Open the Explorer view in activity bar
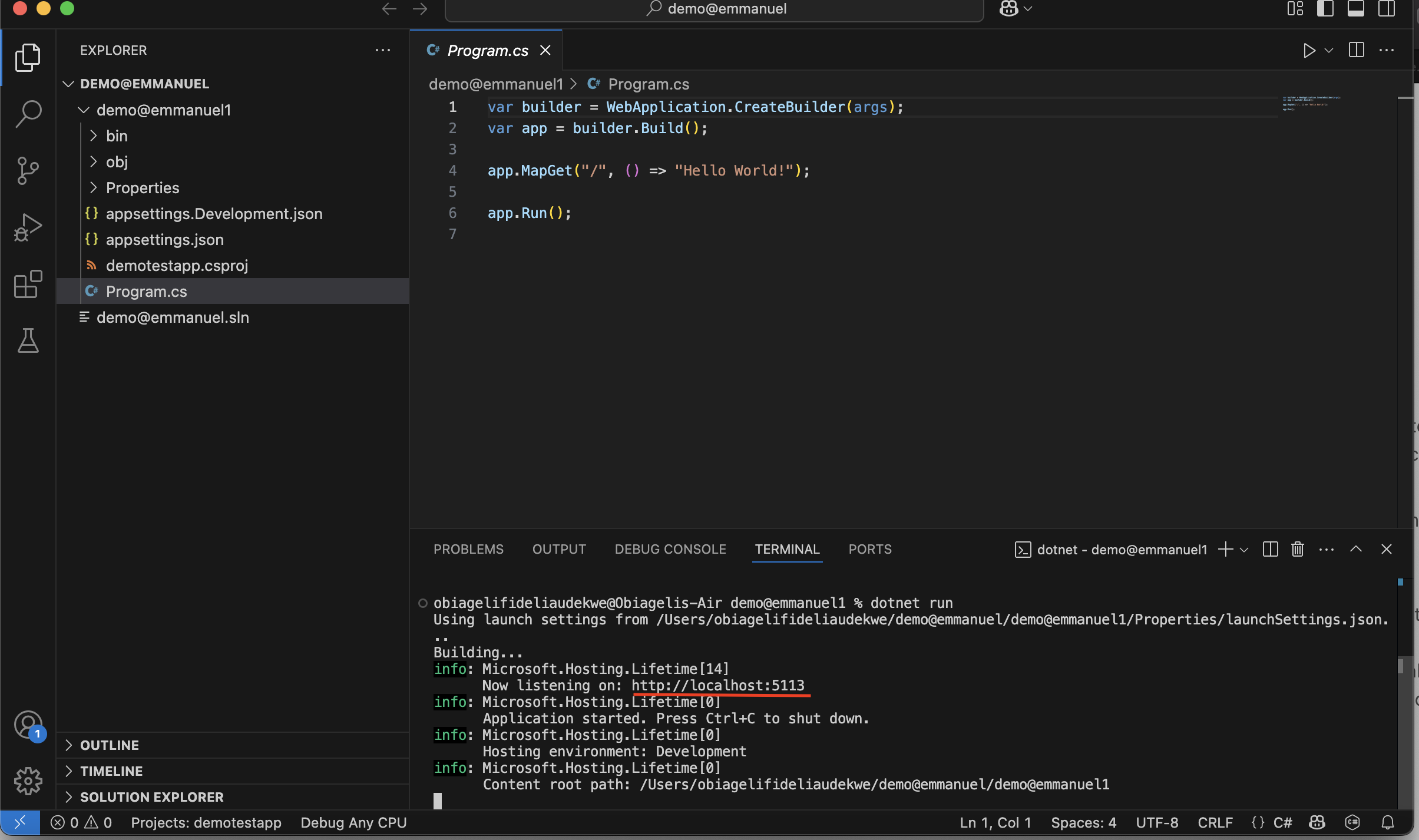This screenshot has height=840, width=1419. click(28, 57)
